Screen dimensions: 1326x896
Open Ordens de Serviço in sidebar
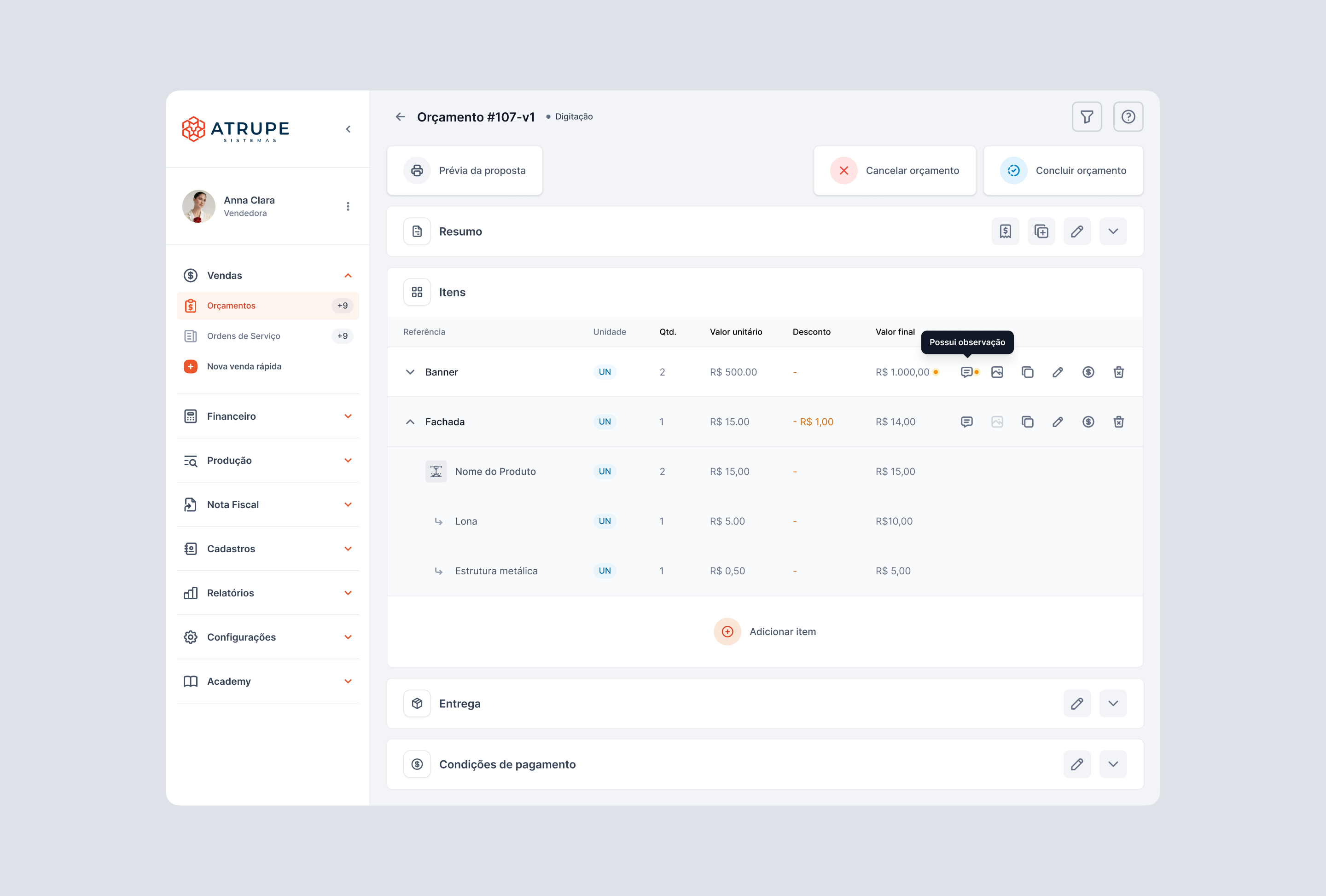point(244,336)
